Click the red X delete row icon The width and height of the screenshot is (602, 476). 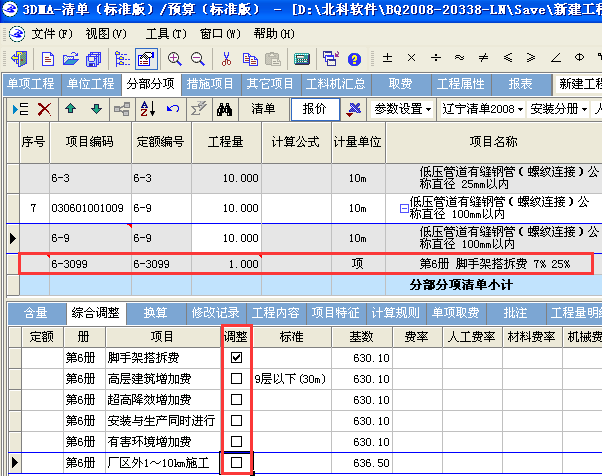[x=44, y=108]
